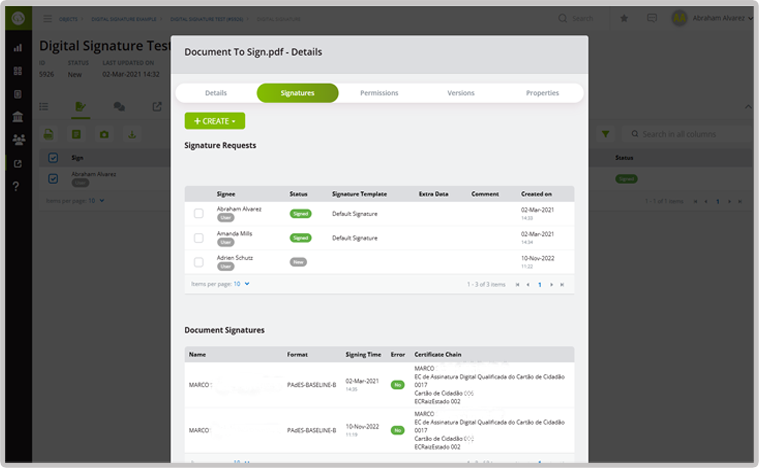Go to previous page of Signature Requests

(528, 285)
